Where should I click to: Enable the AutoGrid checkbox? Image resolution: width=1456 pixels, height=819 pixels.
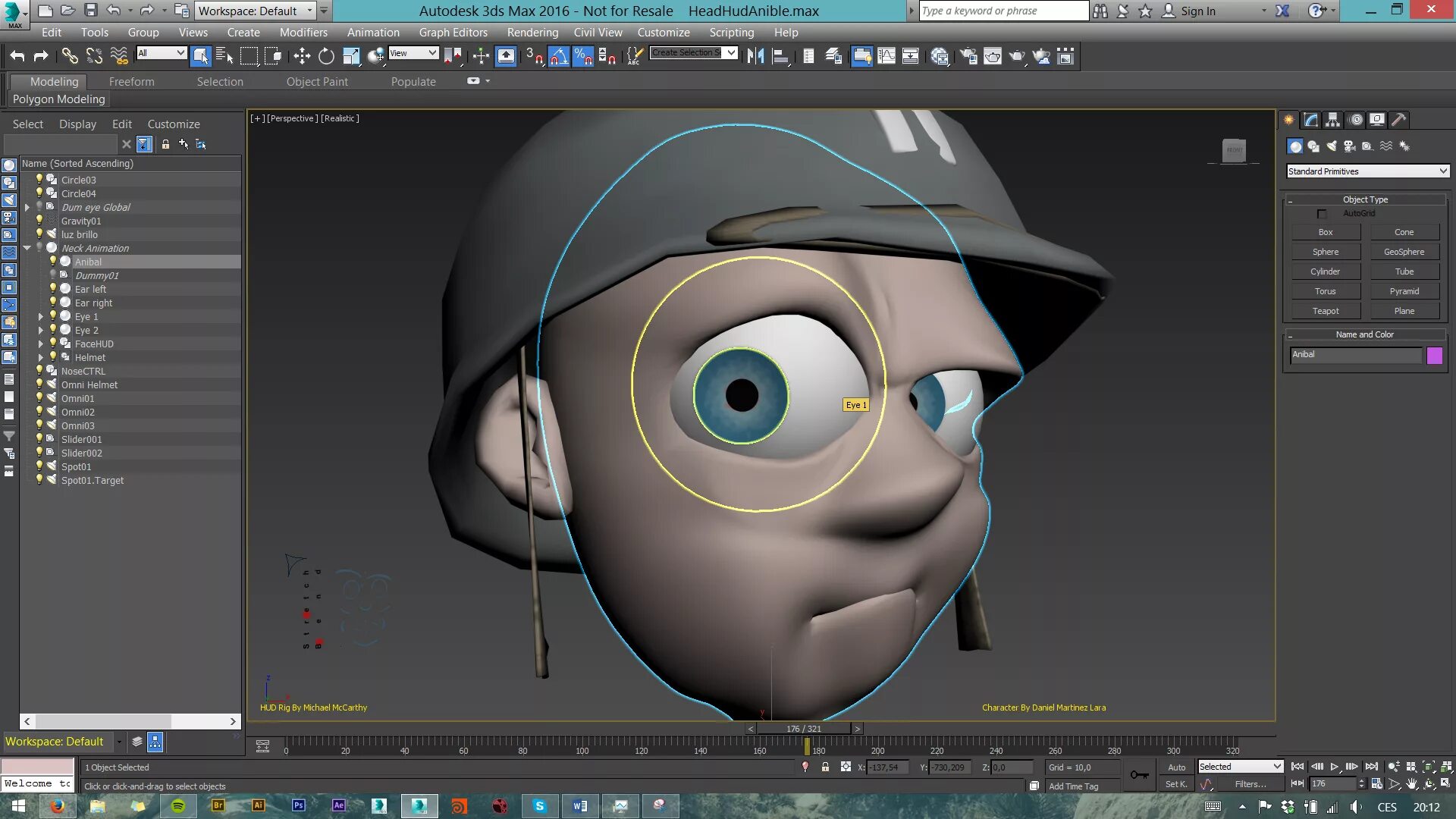pyautogui.click(x=1322, y=214)
